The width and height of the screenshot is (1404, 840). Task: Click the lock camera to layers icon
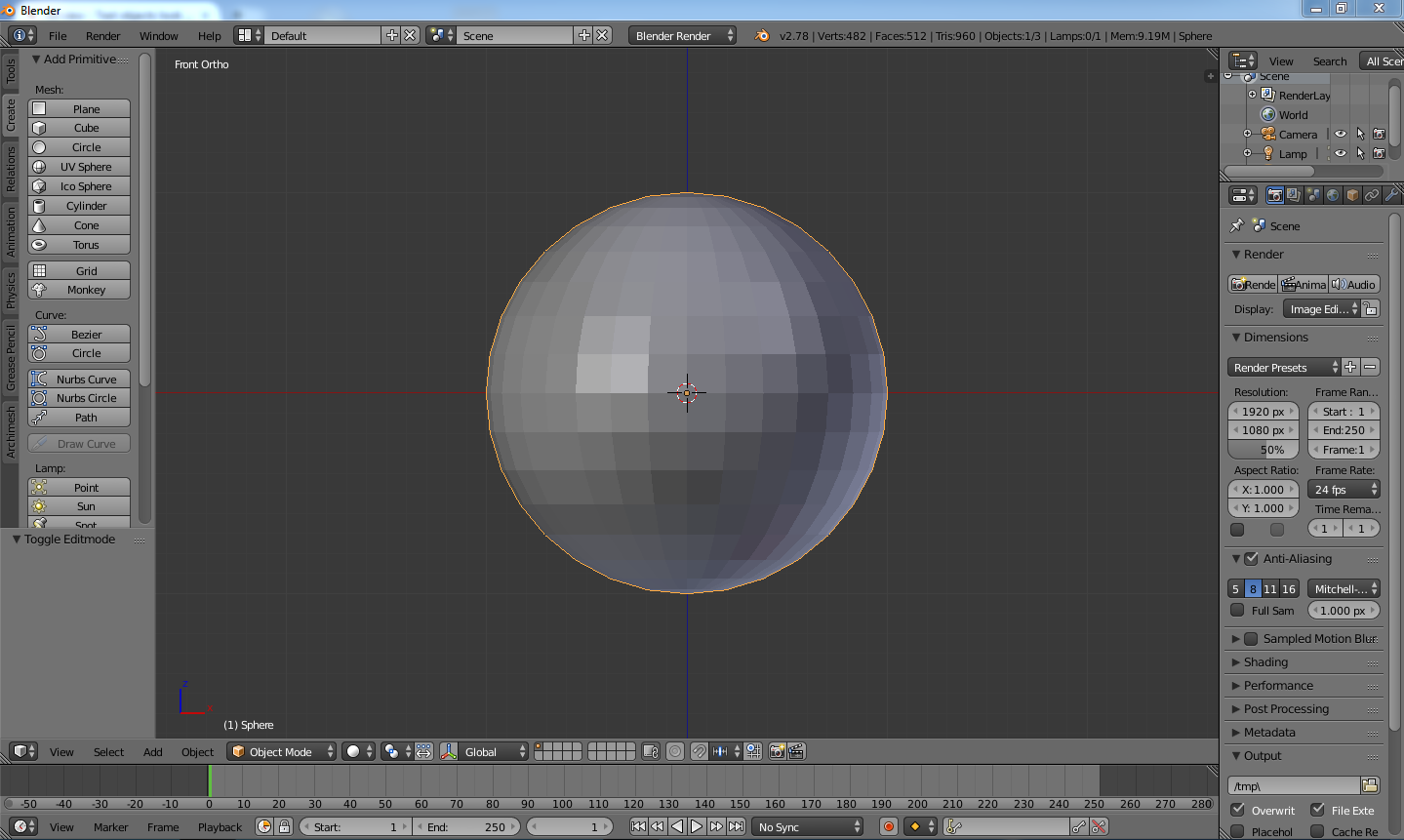point(651,751)
